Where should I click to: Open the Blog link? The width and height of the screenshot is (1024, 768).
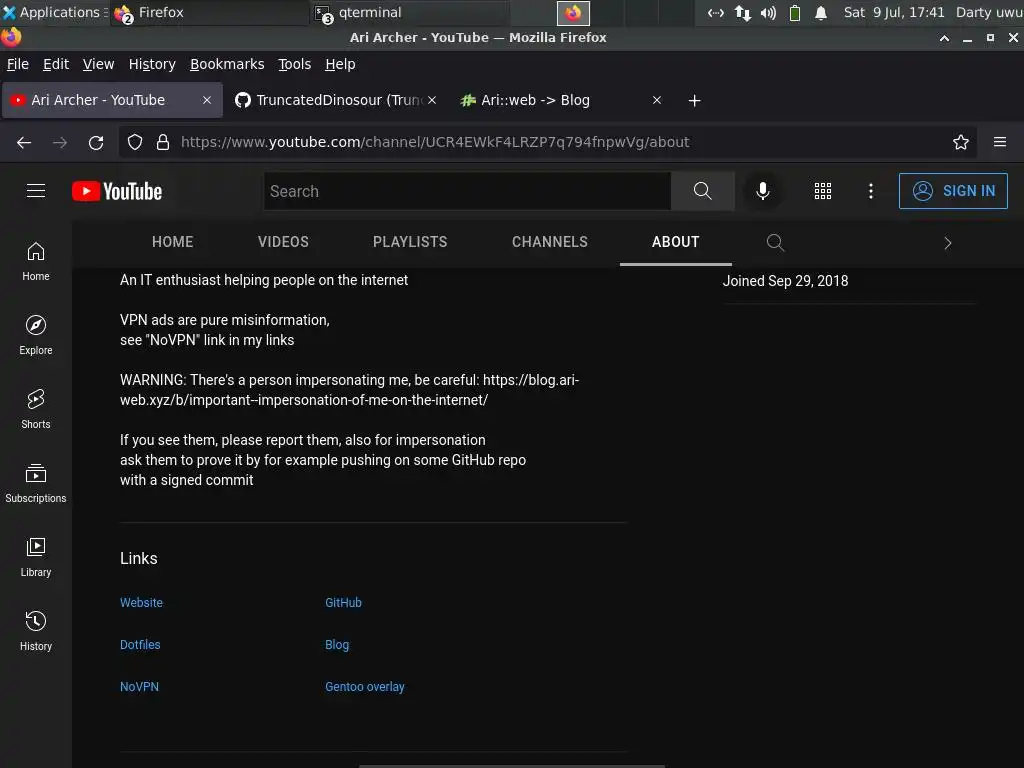(x=337, y=645)
